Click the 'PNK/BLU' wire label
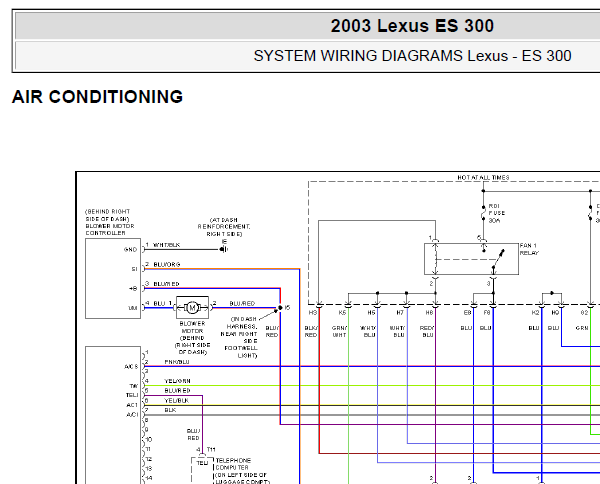 [177, 362]
